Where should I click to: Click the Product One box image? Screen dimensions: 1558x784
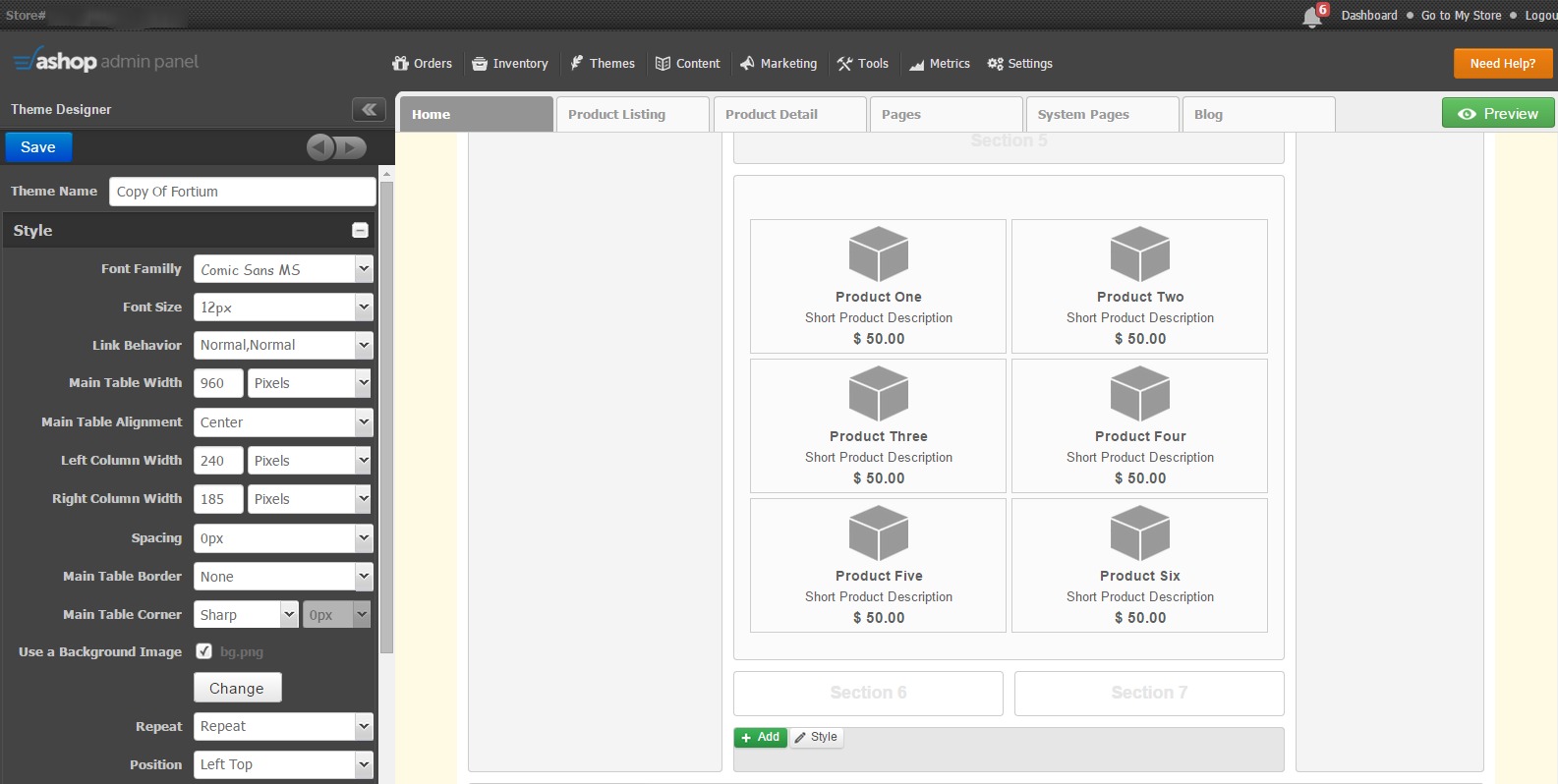[x=878, y=253]
